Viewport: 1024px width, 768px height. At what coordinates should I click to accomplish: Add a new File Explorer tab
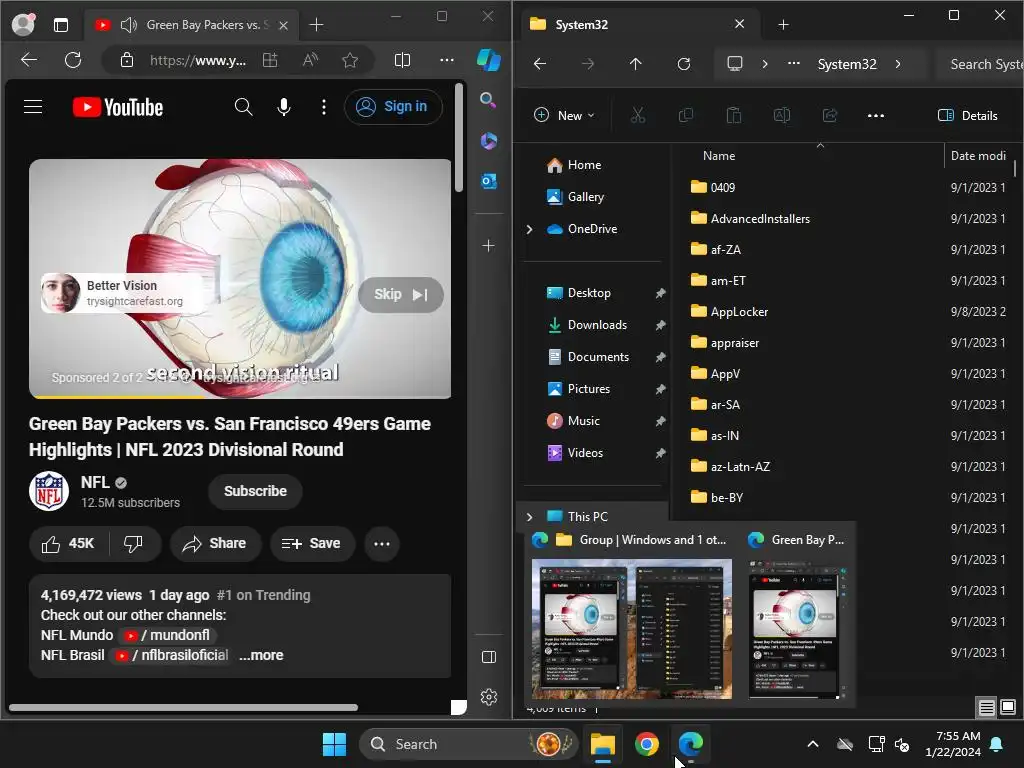click(x=783, y=24)
